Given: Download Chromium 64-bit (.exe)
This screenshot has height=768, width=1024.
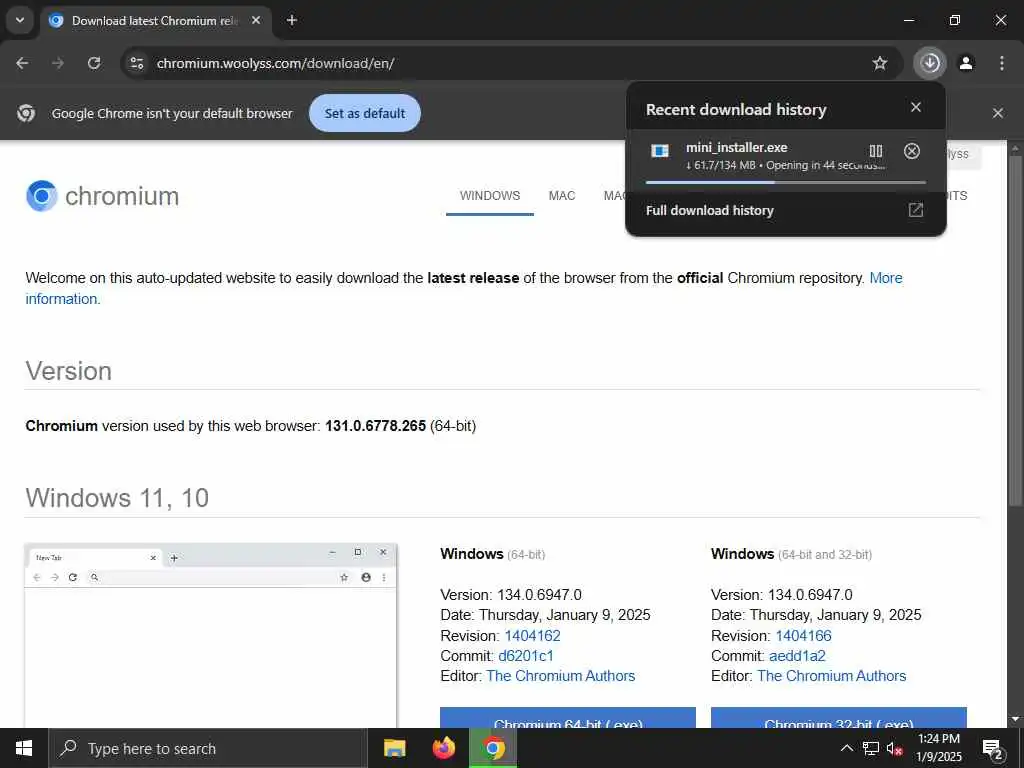Looking at the screenshot, I should 568,718.
